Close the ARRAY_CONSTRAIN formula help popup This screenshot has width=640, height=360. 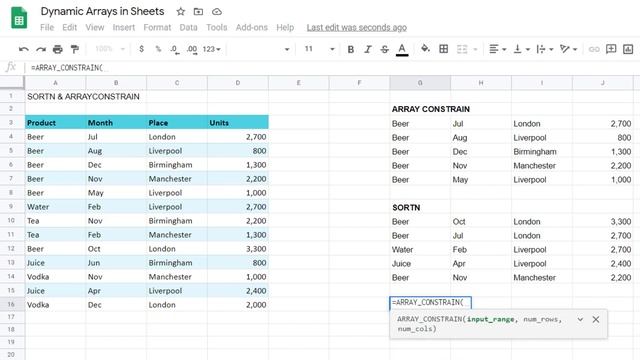click(x=596, y=320)
